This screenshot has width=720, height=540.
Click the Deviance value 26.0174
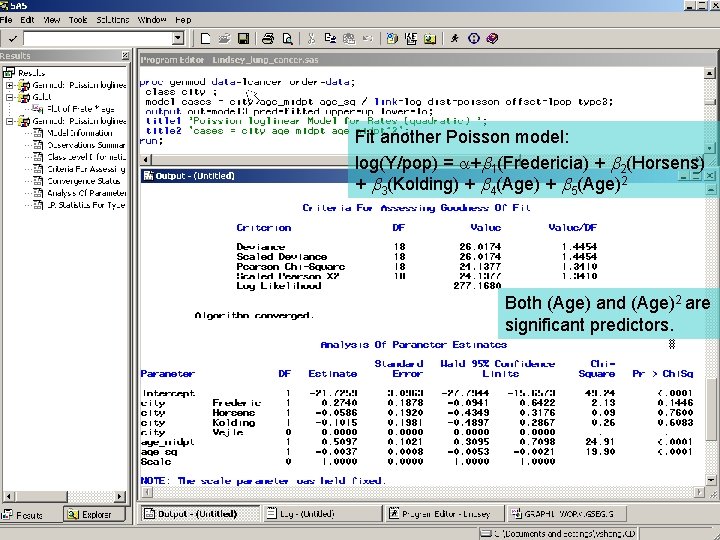(x=480, y=247)
